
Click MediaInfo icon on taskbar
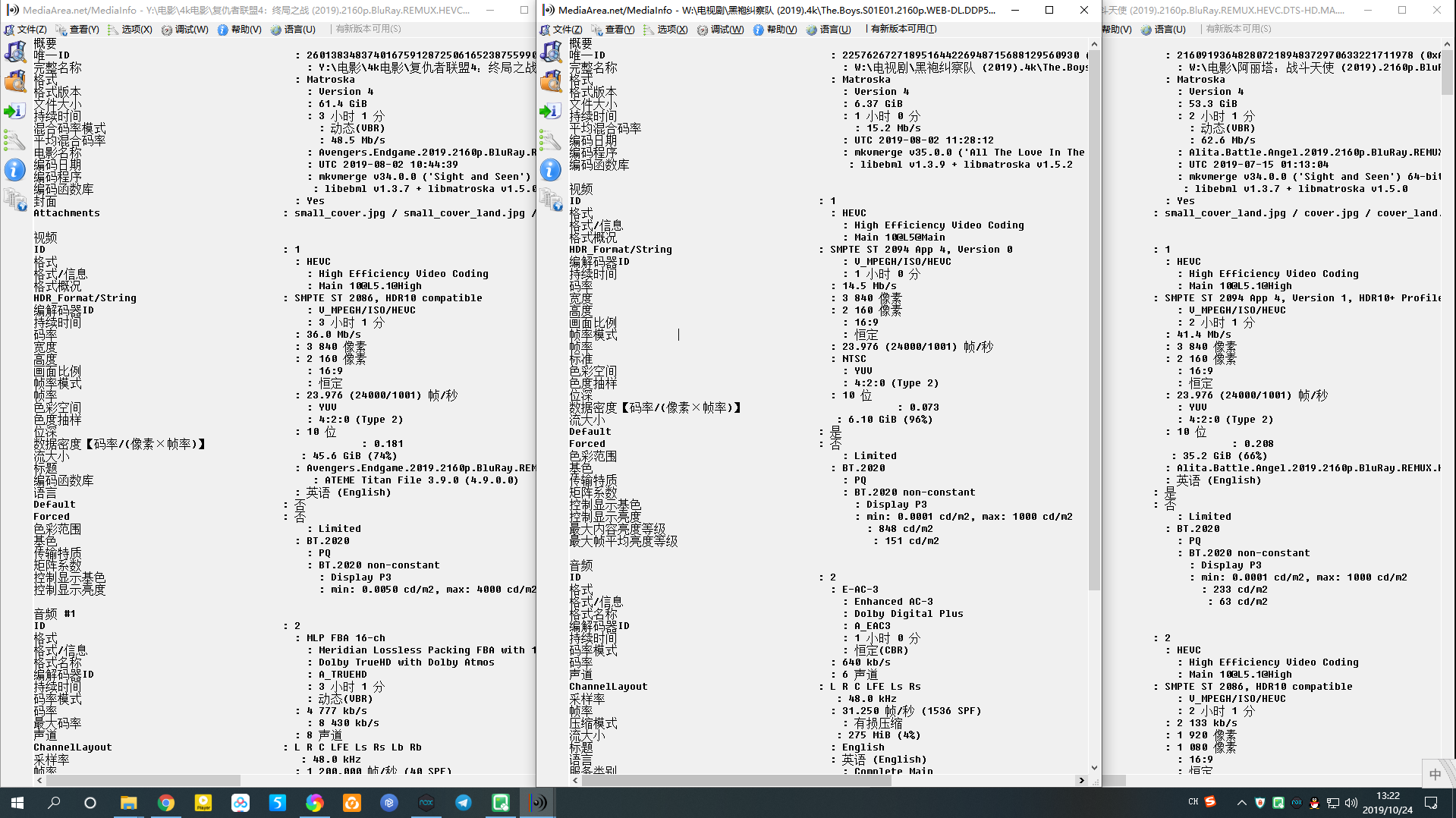(537, 802)
